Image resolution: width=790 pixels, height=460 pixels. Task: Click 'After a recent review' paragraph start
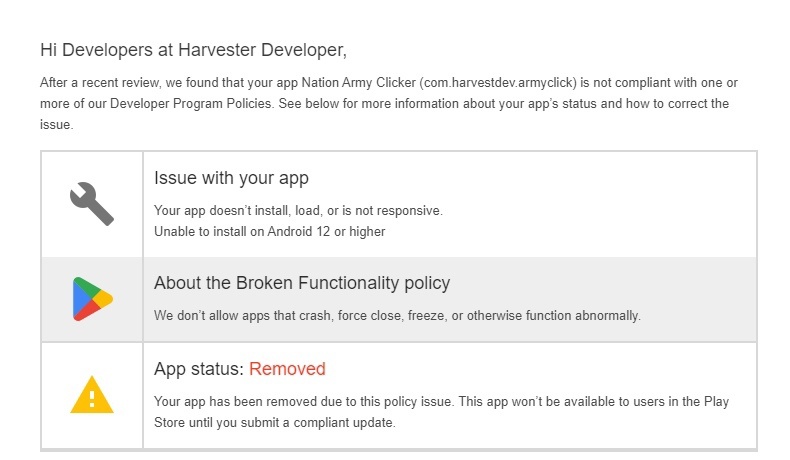pyautogui.click(x=100, y=83)
